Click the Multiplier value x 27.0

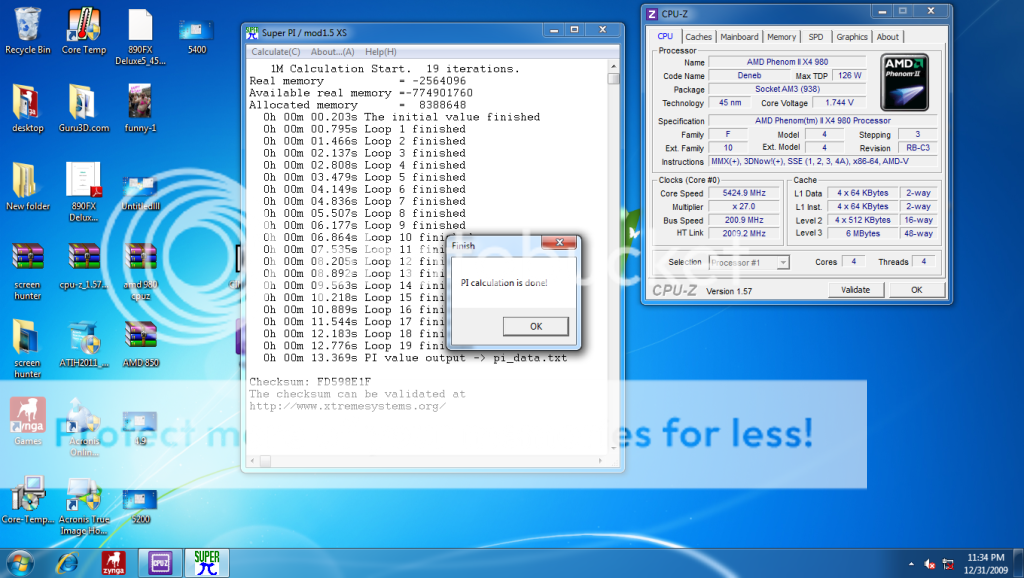744,206
